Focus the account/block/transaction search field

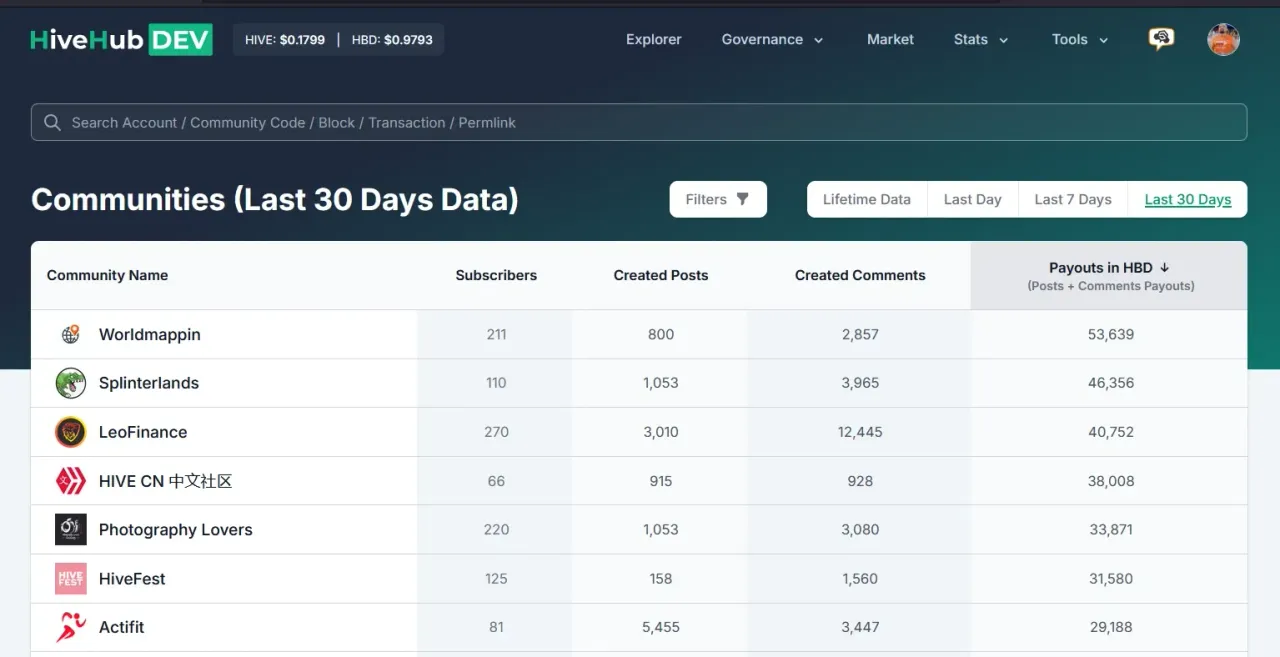click(639, 122)
